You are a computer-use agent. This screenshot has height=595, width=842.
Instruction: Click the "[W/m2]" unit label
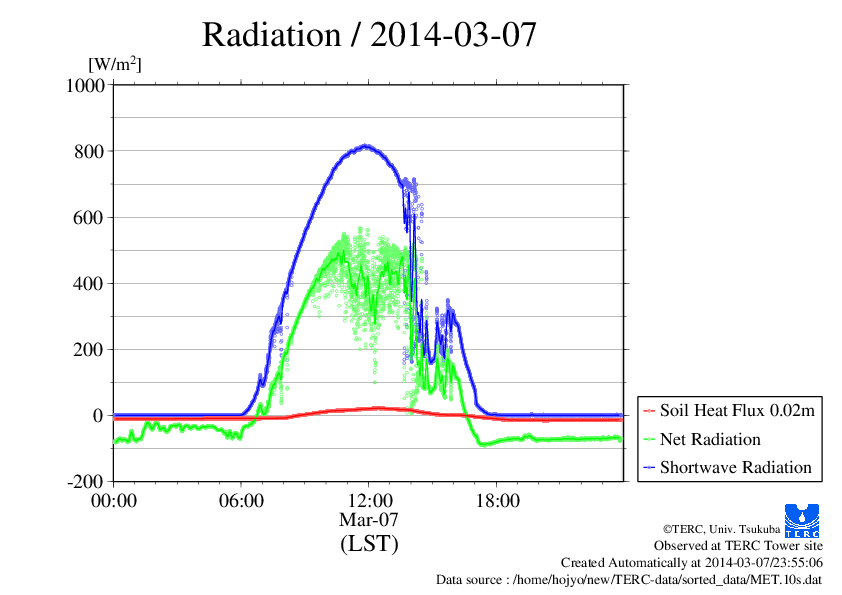pyautogui.click(x=115, y=64)
